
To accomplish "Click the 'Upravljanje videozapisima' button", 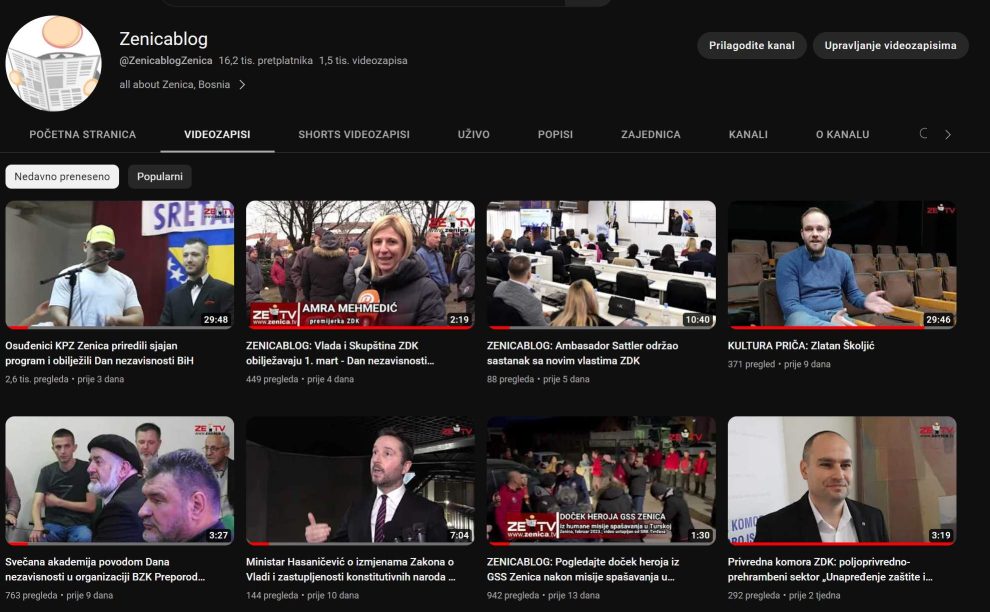I will 890,45.
